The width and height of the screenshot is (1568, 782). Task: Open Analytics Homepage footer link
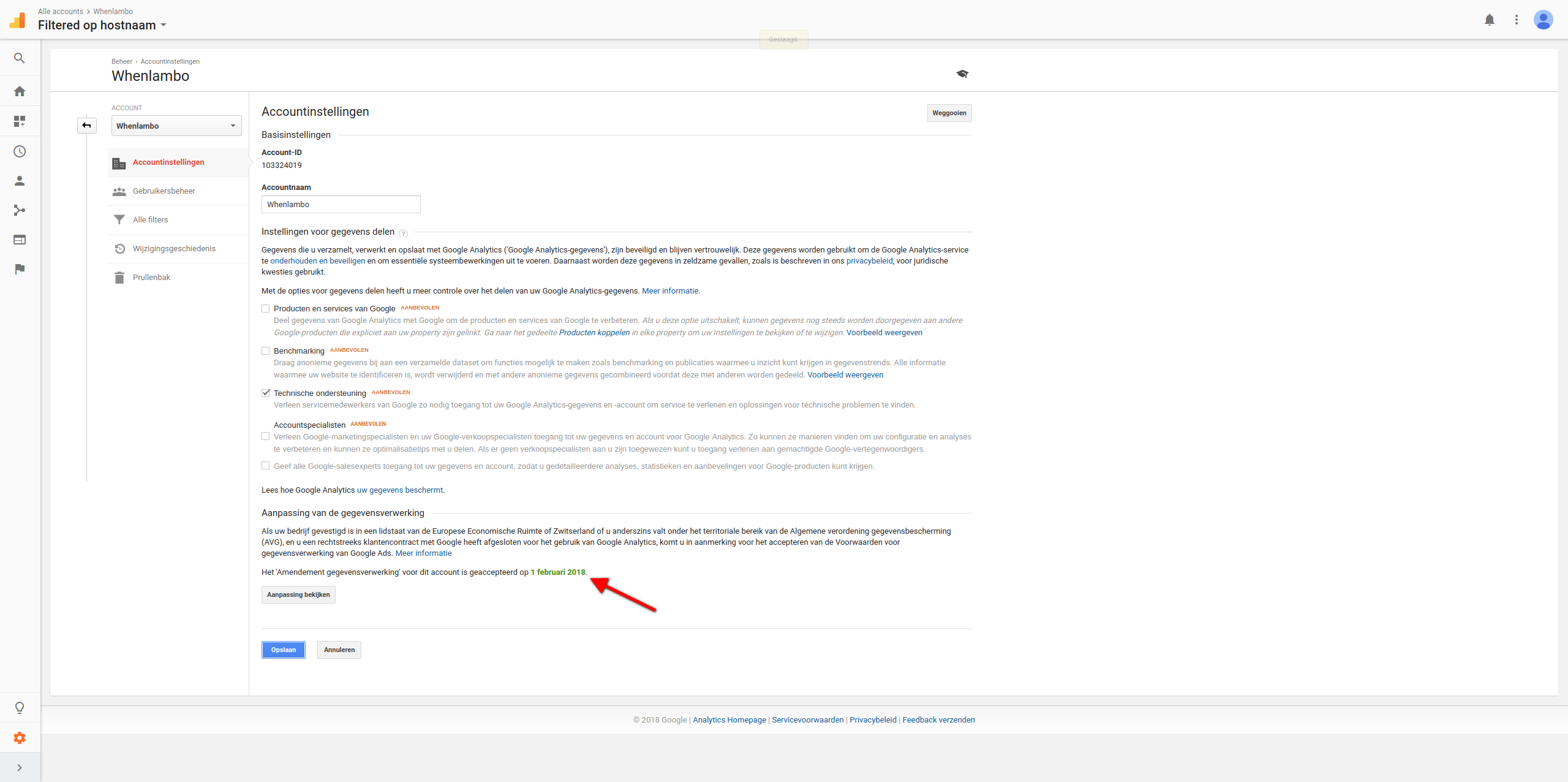pyautogui.click(x=729, y=720)
